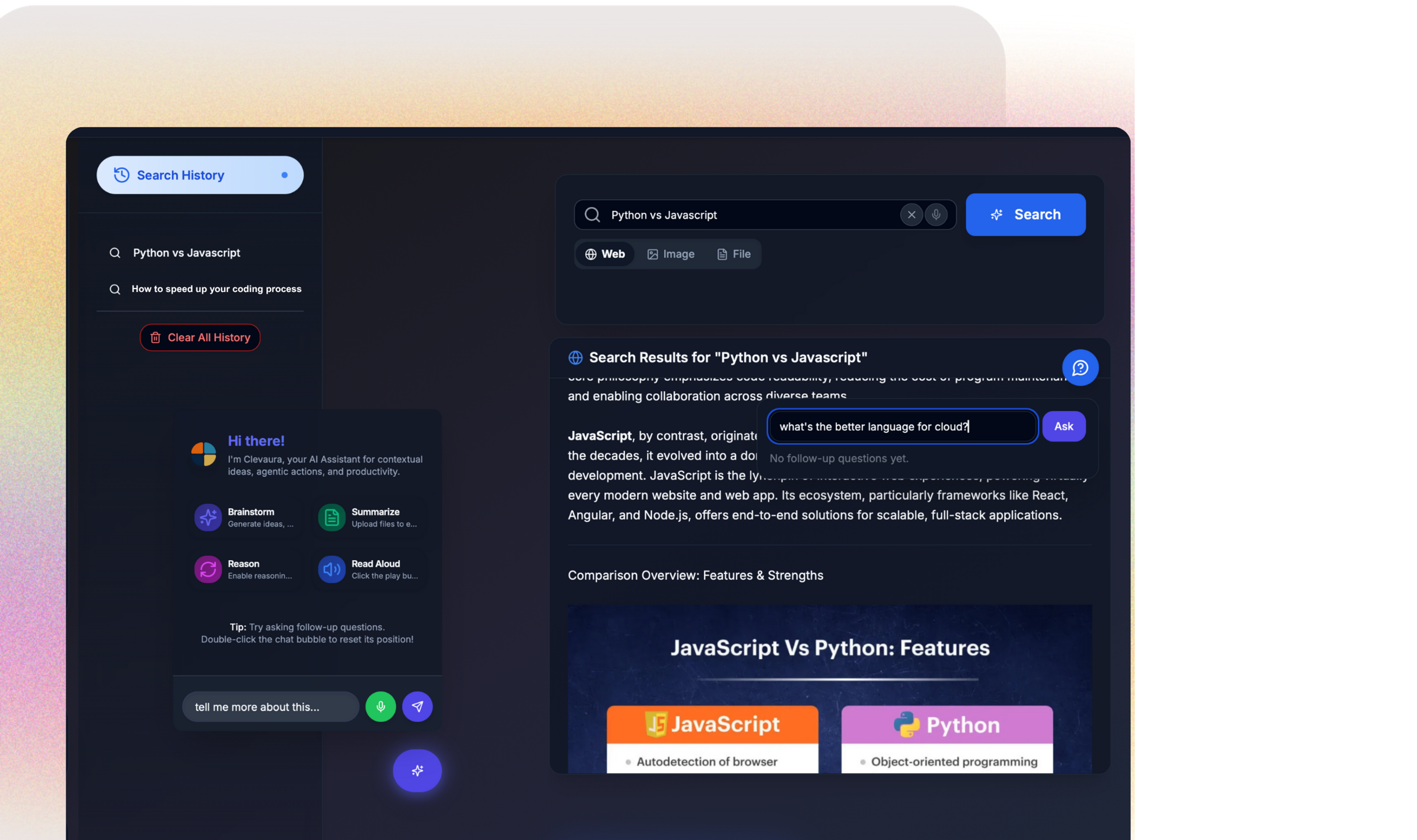Choose the Summarize action

tap(369, 517)
